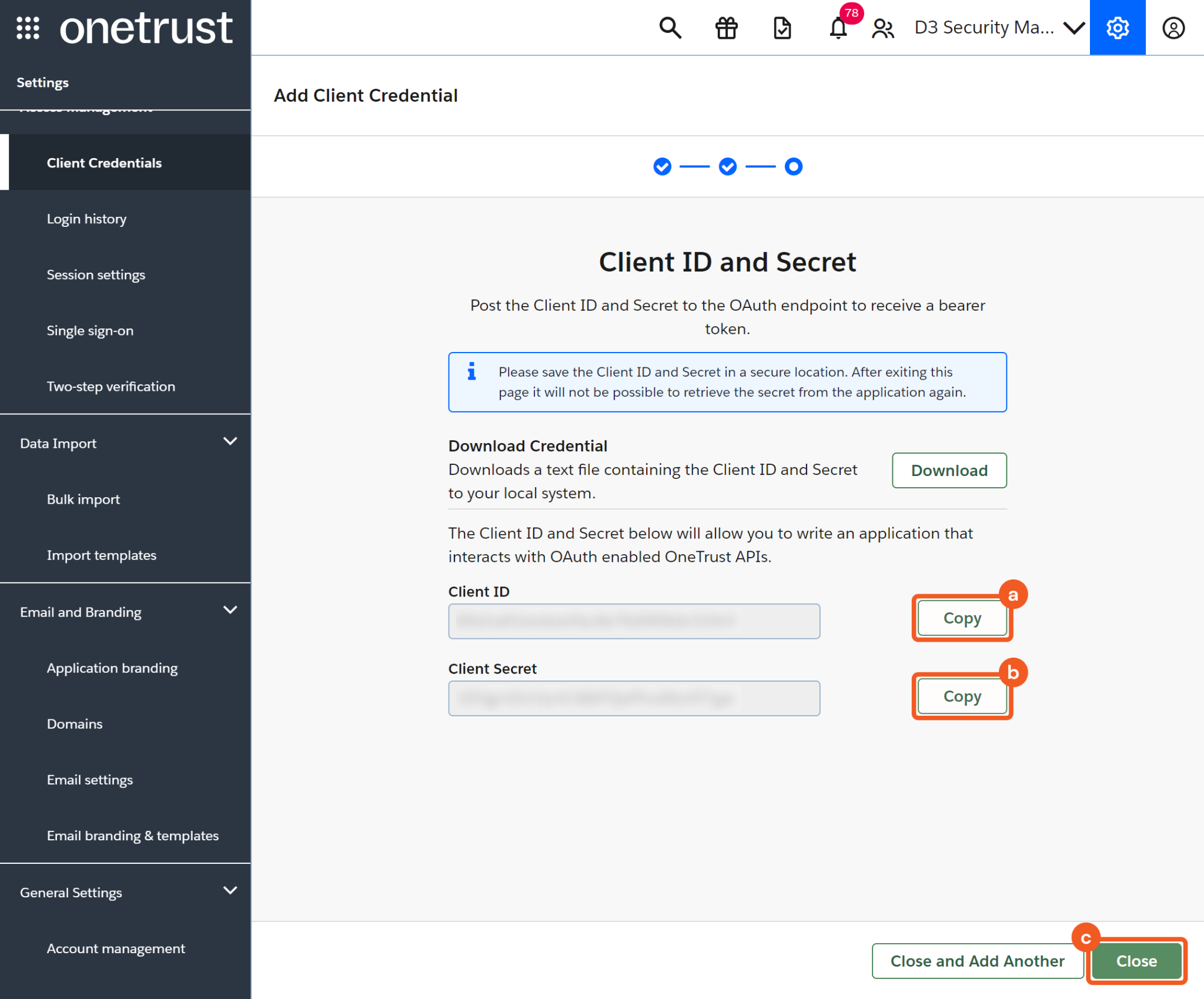This screenshot has width=1204, height=999.
Task: Download the credential text file
Action: [x=949, y=470]
